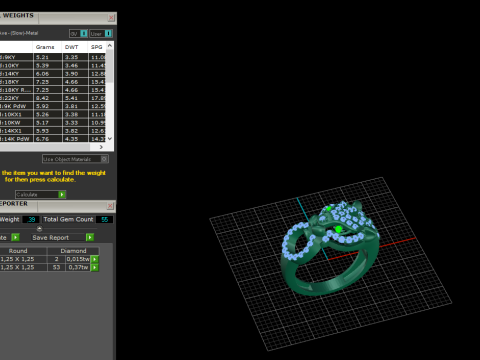Click the metal table's up scroll arrow
Image resolution: width=480 pixels, height=360 pixels.
[110, 46]
